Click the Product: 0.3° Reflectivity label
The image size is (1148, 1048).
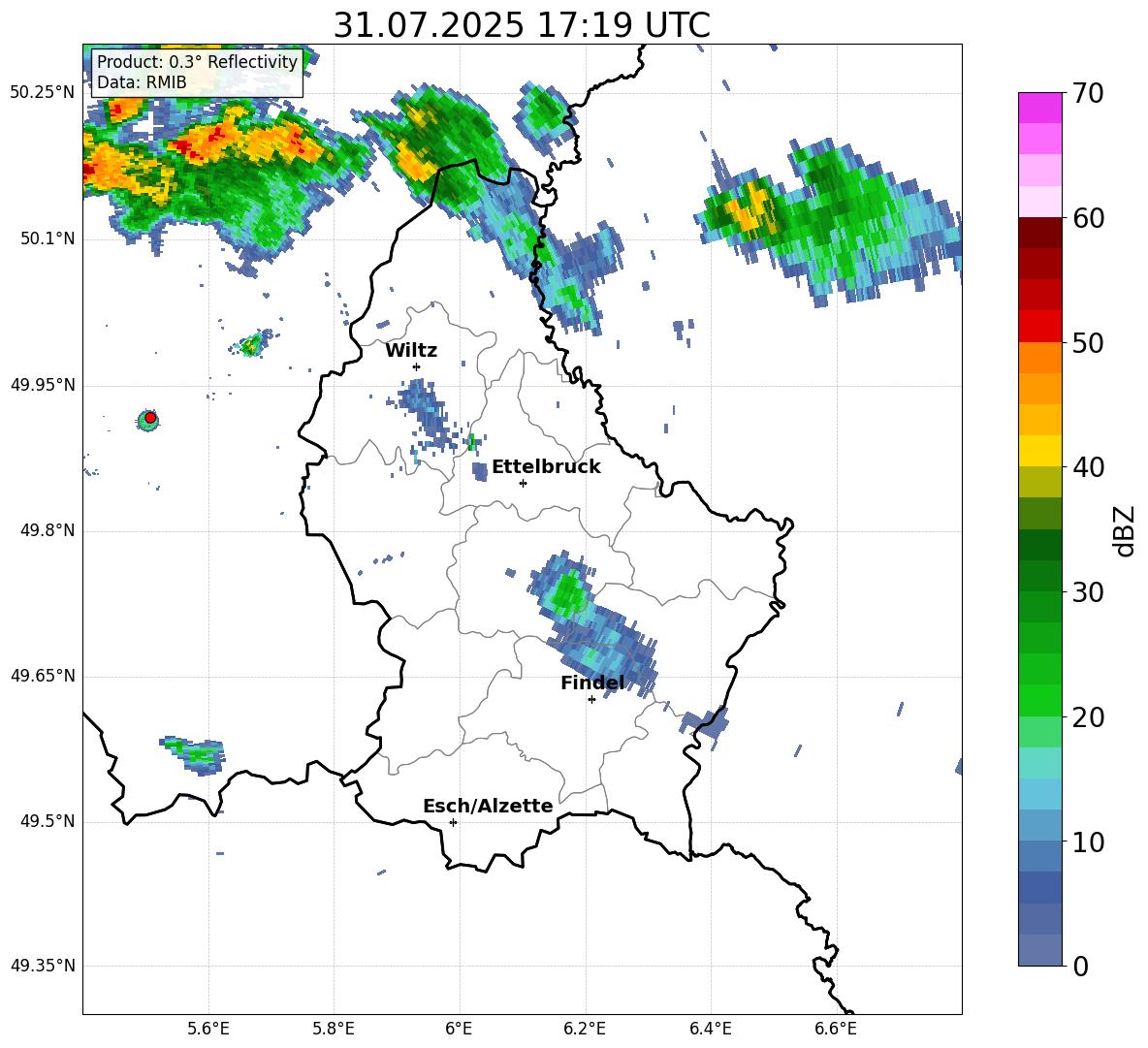click(197, 61)
